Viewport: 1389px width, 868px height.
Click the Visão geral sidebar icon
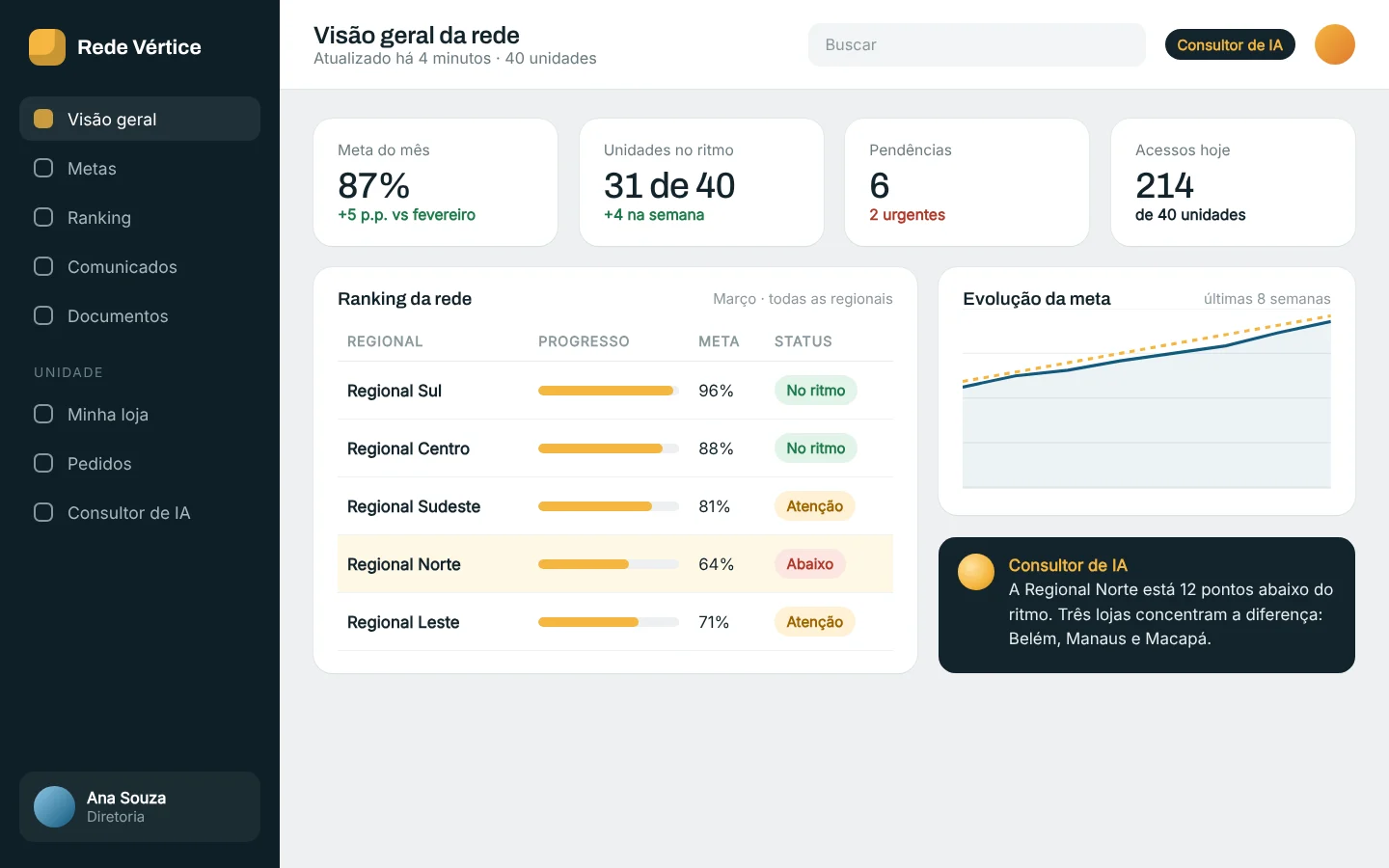coord(43,119)
